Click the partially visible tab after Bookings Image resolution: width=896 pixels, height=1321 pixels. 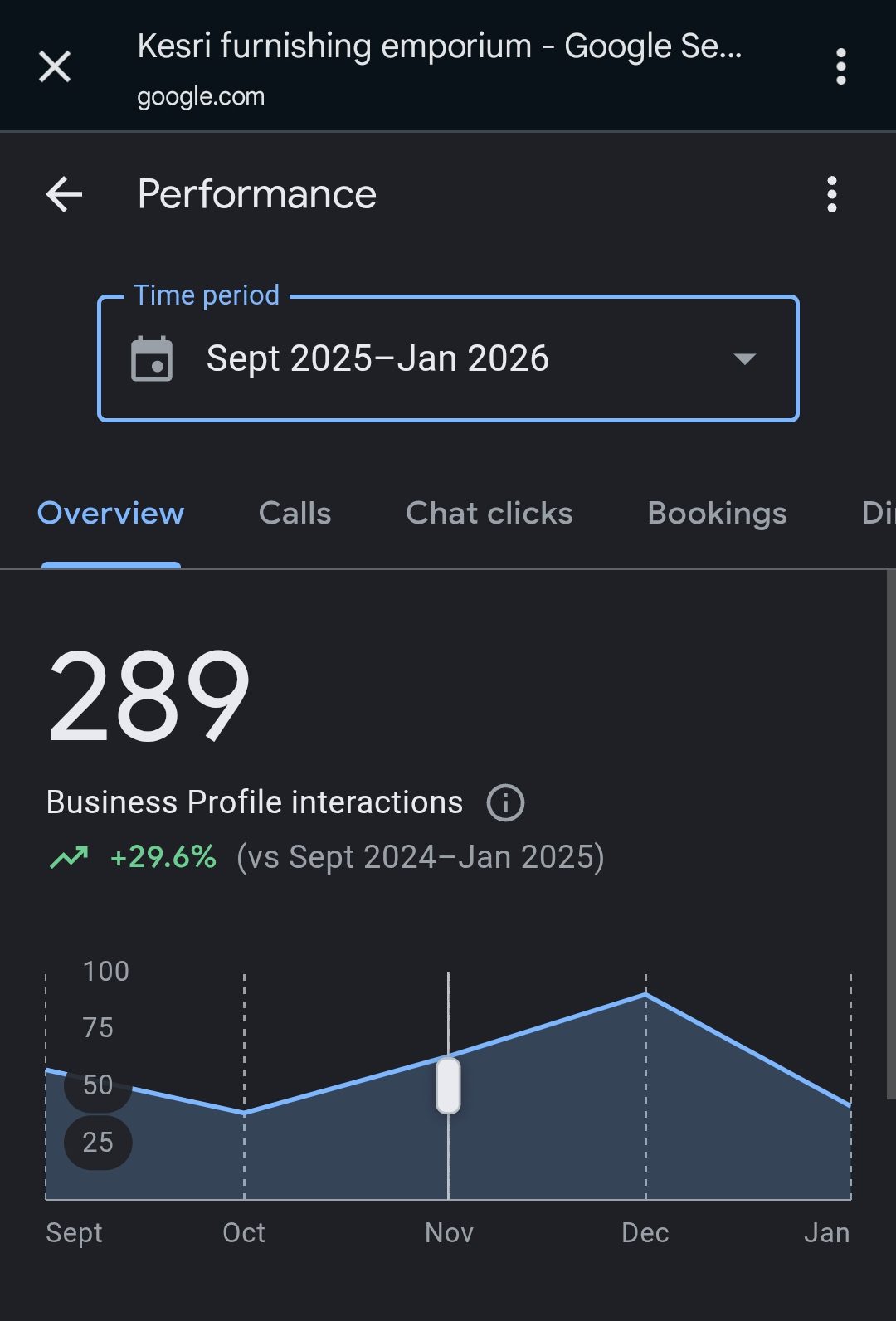(878, 514)
